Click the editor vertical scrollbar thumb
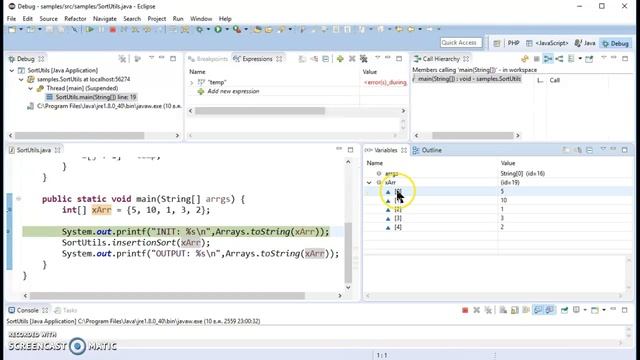640x360 pixels. 348,253
